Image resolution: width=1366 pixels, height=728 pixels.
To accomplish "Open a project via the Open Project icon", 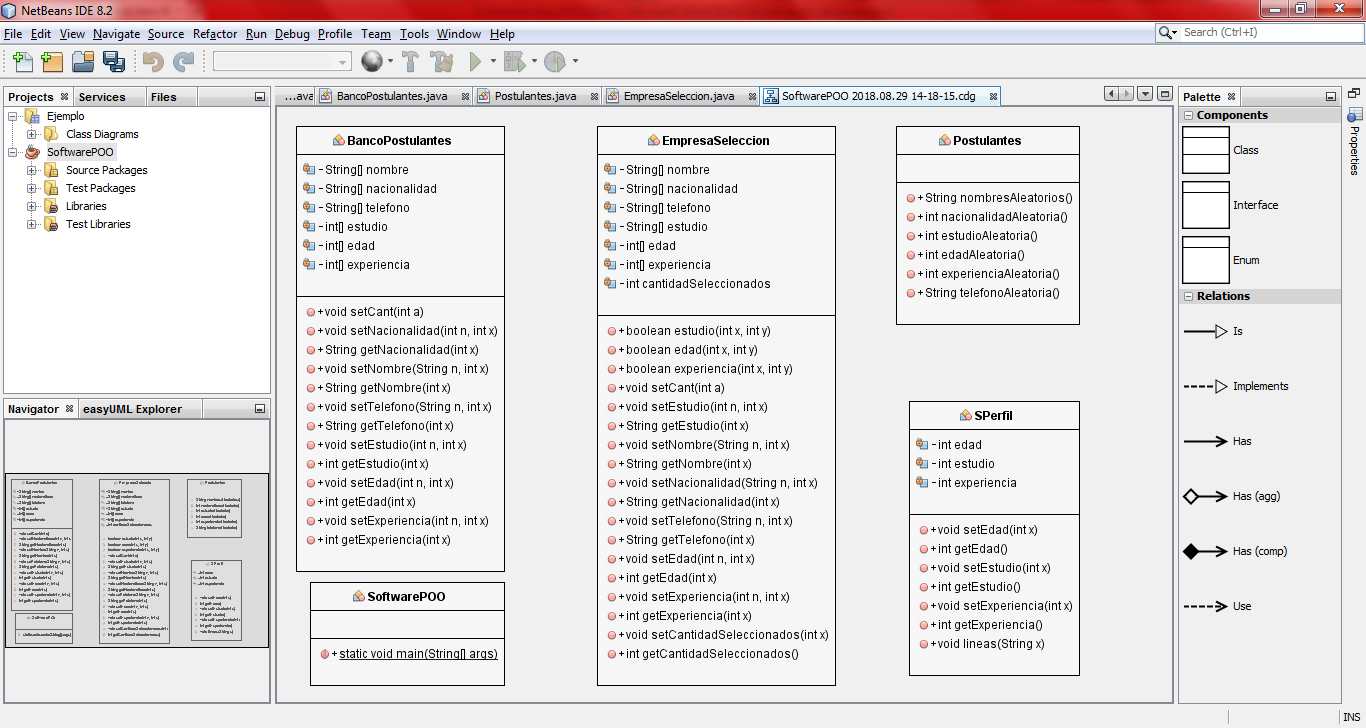I will click(x=84, y=61).
